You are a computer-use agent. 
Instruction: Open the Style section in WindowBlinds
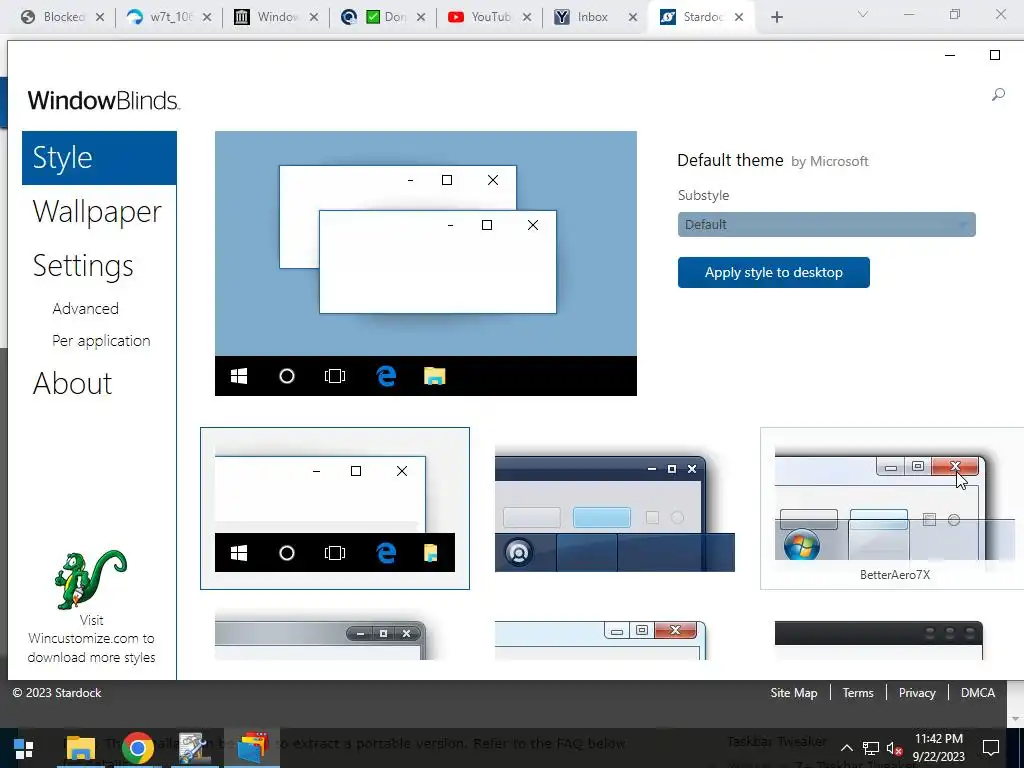click(99, 158)
